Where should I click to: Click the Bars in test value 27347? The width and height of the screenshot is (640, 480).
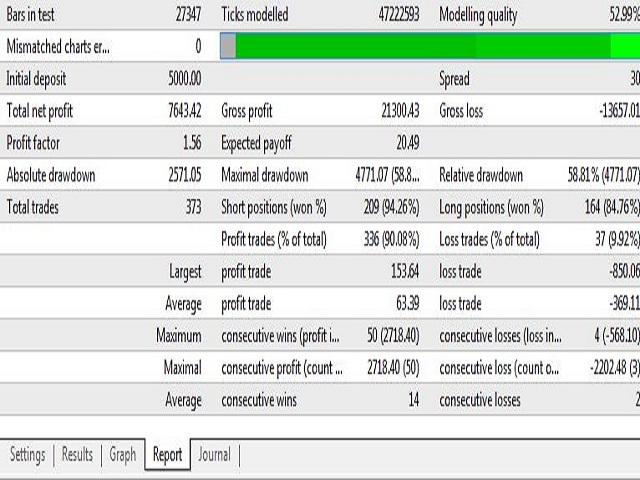point(188,15)
